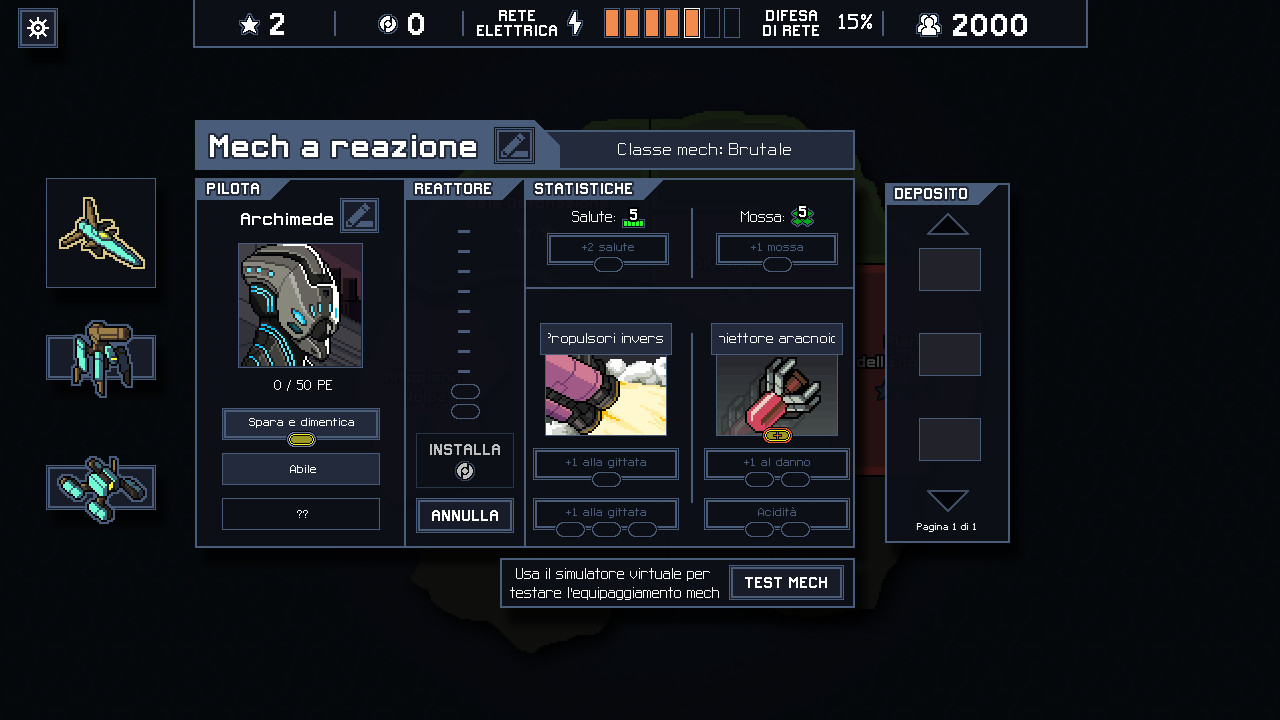Select the Propulsori inversi weapon image
The height and width of the screenshot is (720, 1280).
click(x=606, y=395)
